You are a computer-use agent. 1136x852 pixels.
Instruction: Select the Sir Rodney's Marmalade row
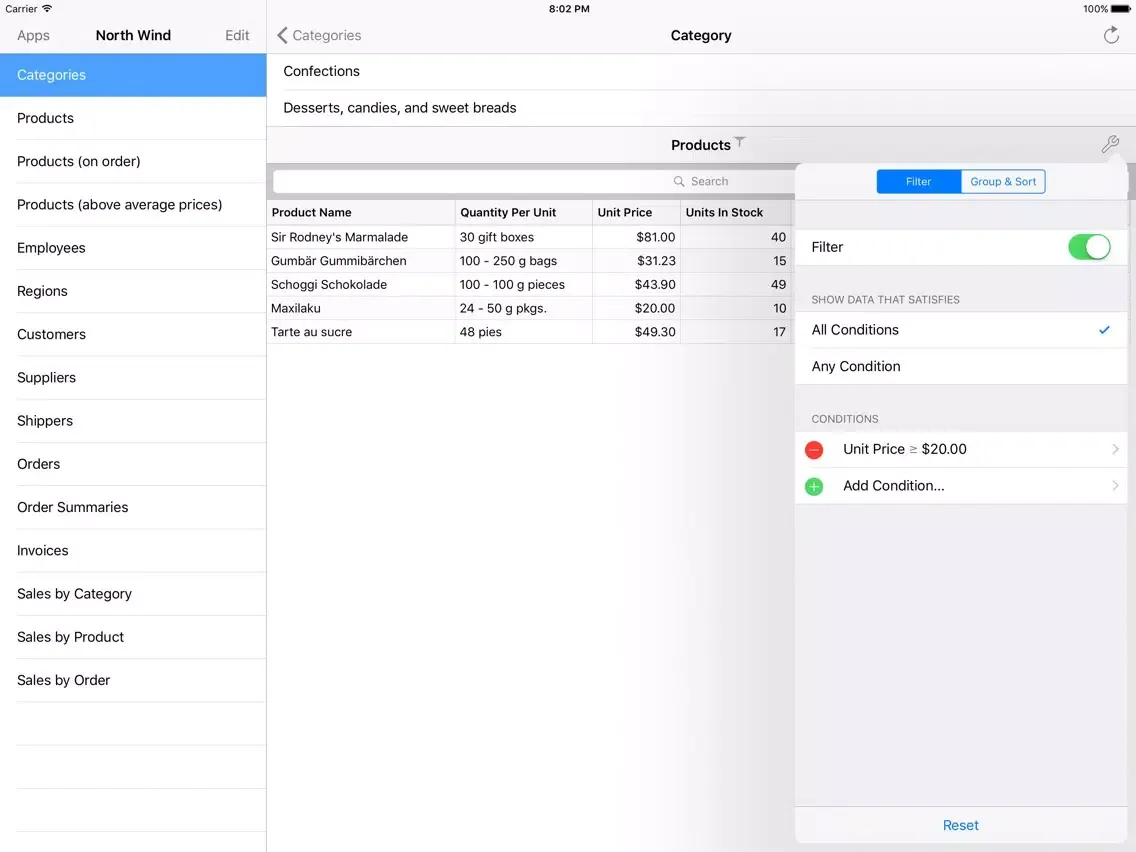pyautogui.click(x=529, y=237)
